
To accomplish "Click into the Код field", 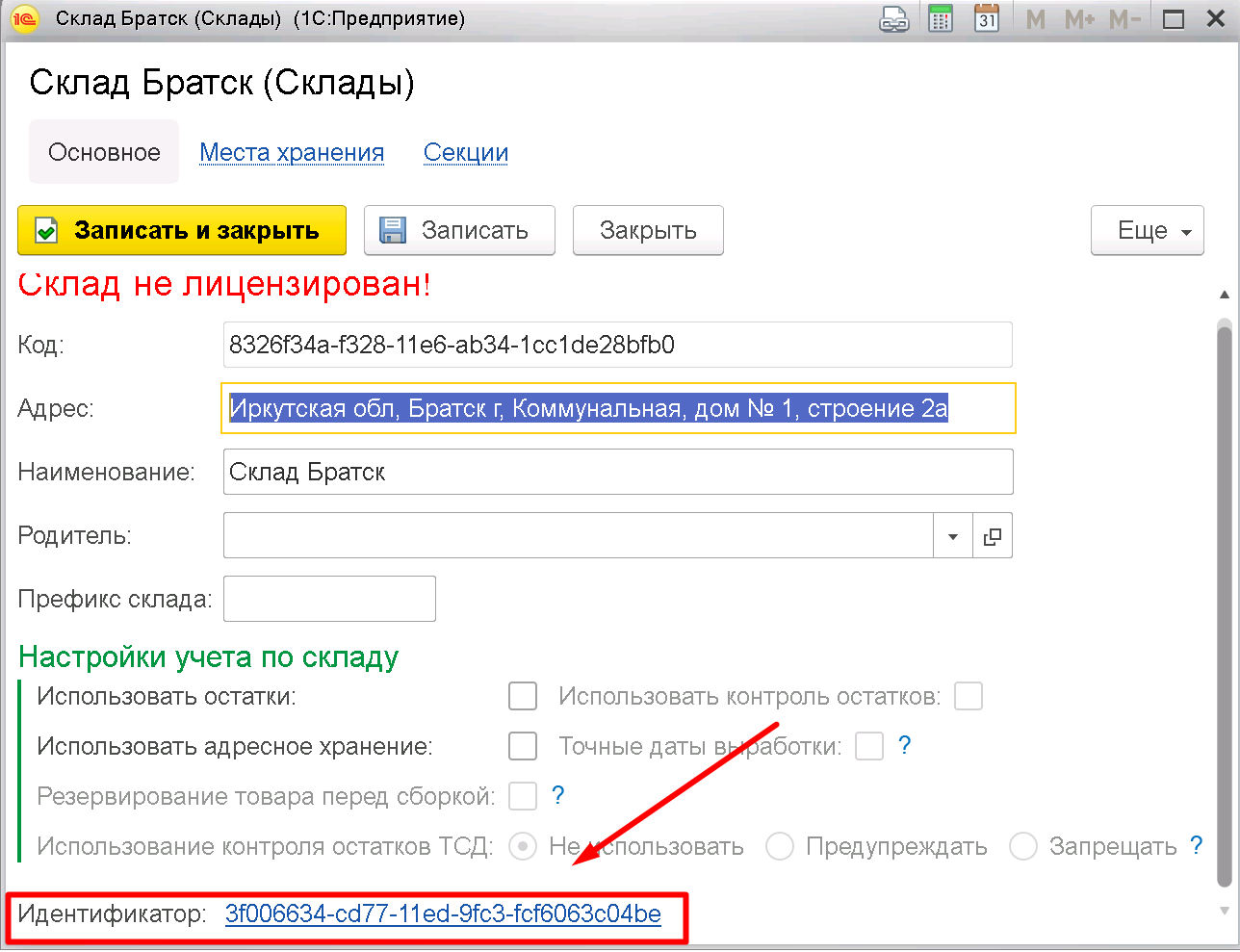I will point(617,345).
